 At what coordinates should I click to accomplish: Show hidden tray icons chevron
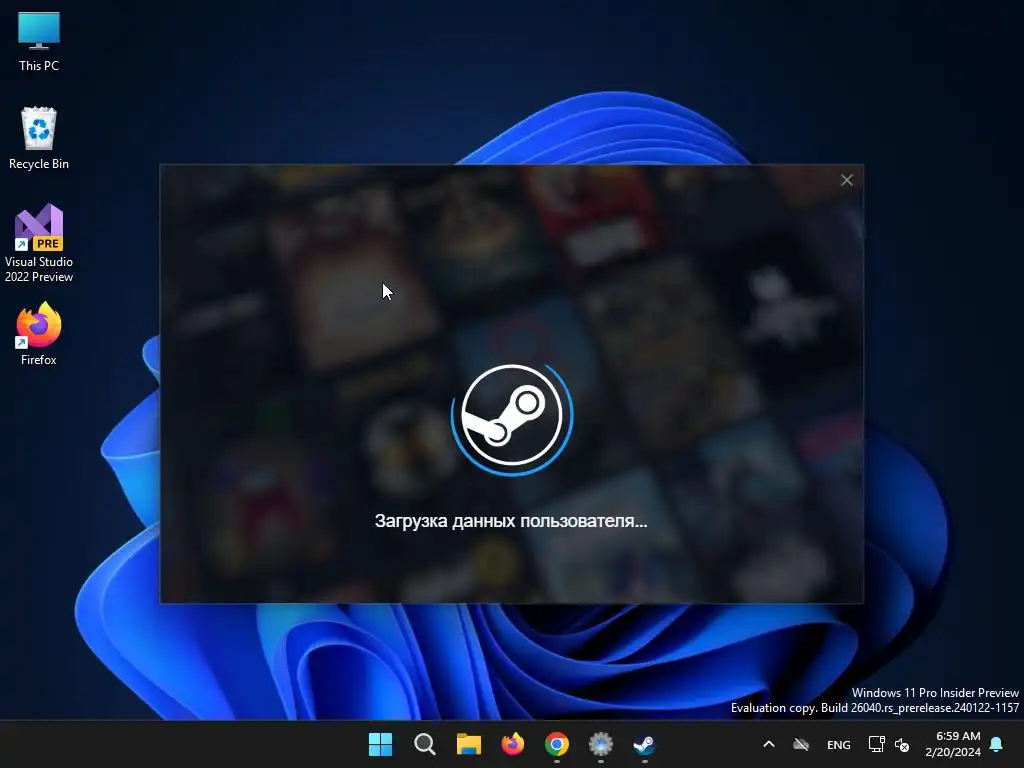click(769, 744)
